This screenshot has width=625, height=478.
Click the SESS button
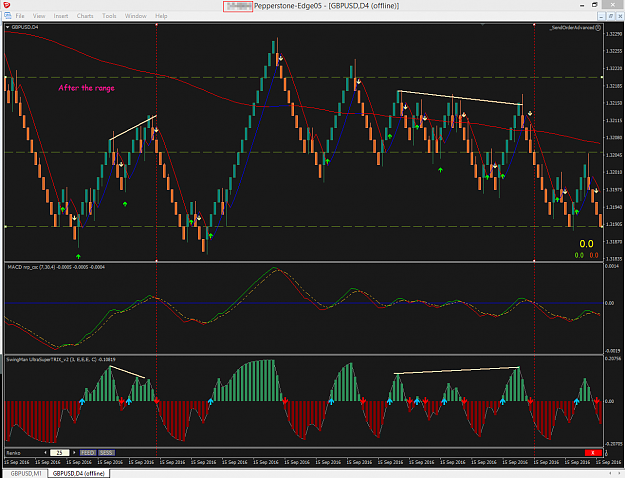click(x=106, y=452)
